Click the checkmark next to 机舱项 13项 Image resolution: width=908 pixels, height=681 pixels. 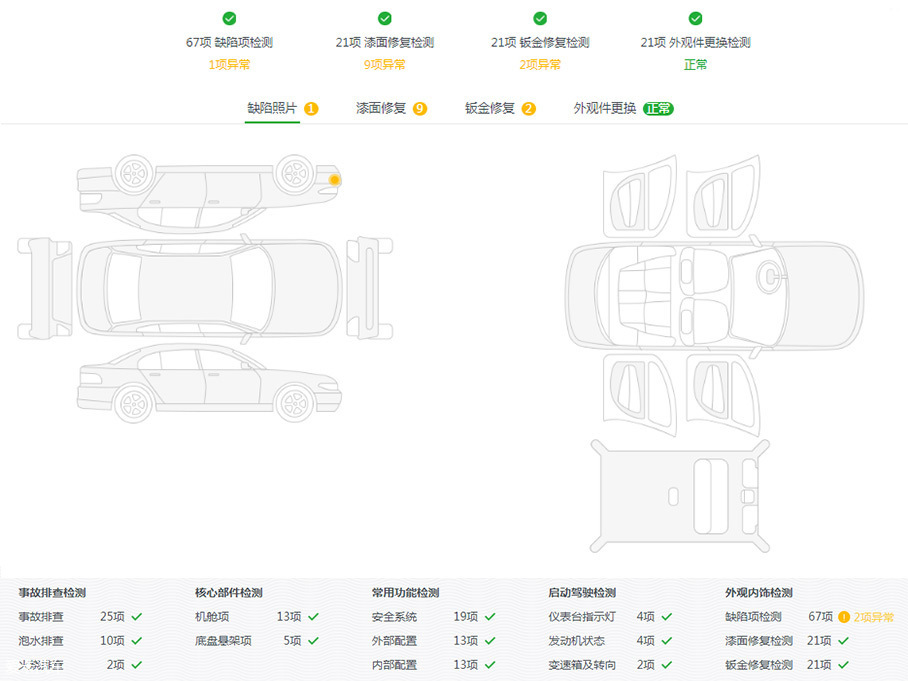[313, 617]
